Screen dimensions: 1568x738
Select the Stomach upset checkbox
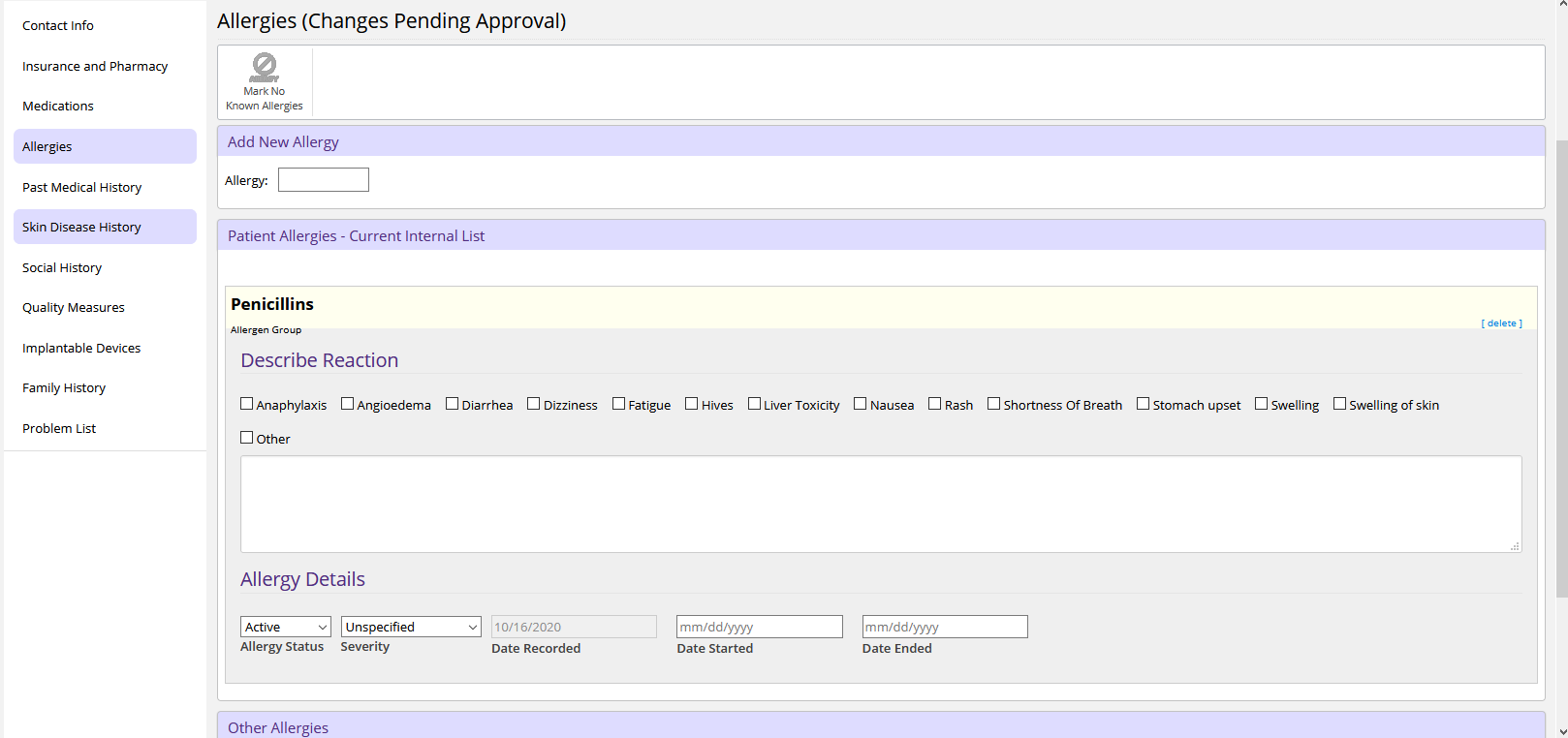click(1144, 404)
